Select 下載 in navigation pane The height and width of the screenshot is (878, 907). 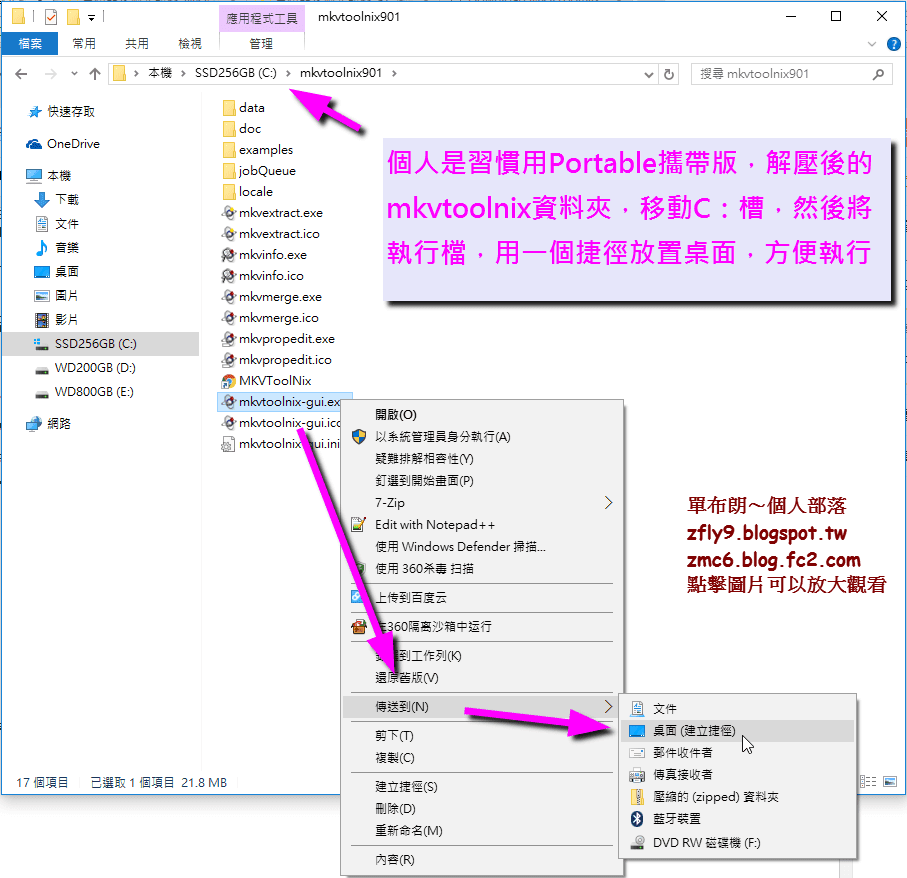coord(57,200)
